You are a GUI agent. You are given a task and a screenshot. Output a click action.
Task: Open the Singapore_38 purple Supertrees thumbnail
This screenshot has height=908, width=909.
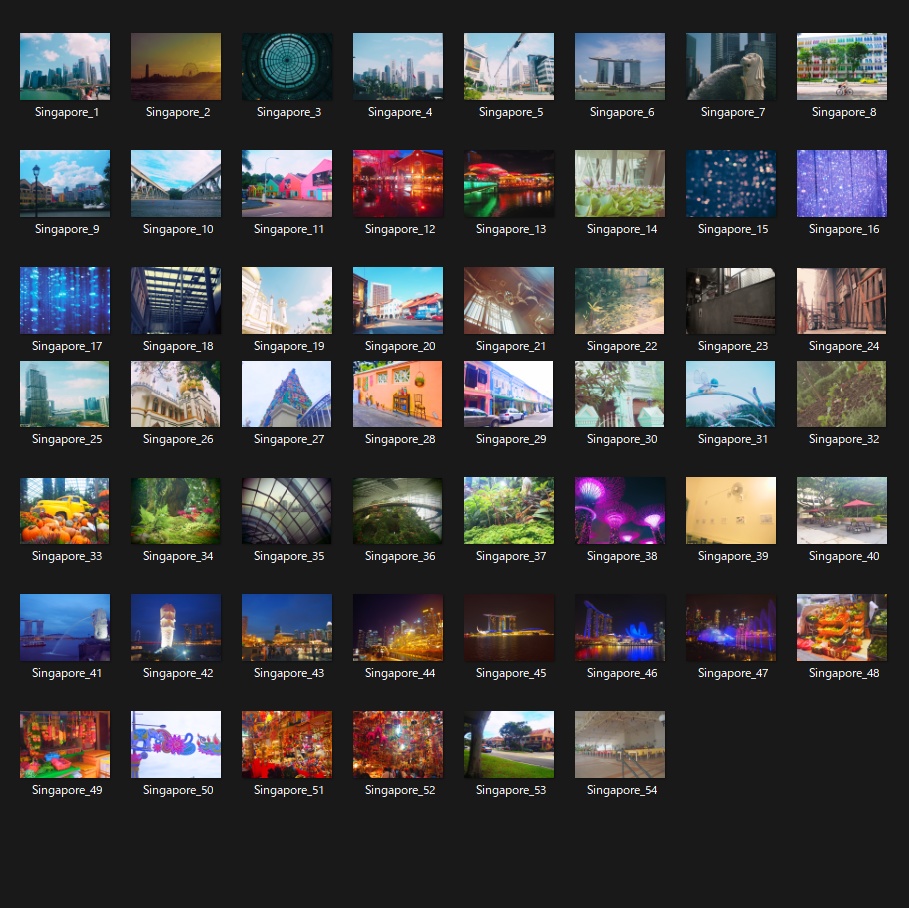coord(620,511)
